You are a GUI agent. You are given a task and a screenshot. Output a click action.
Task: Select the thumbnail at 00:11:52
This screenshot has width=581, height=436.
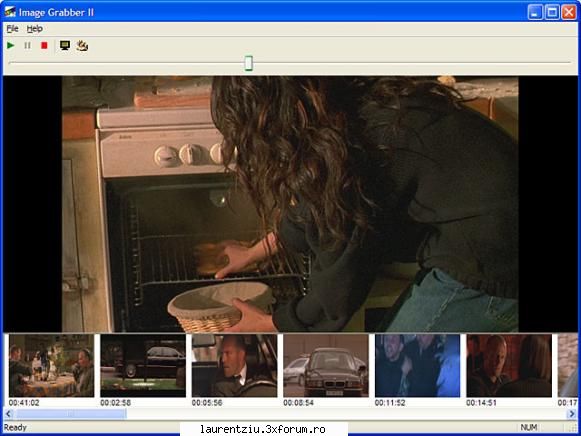(x=417, y=365)
